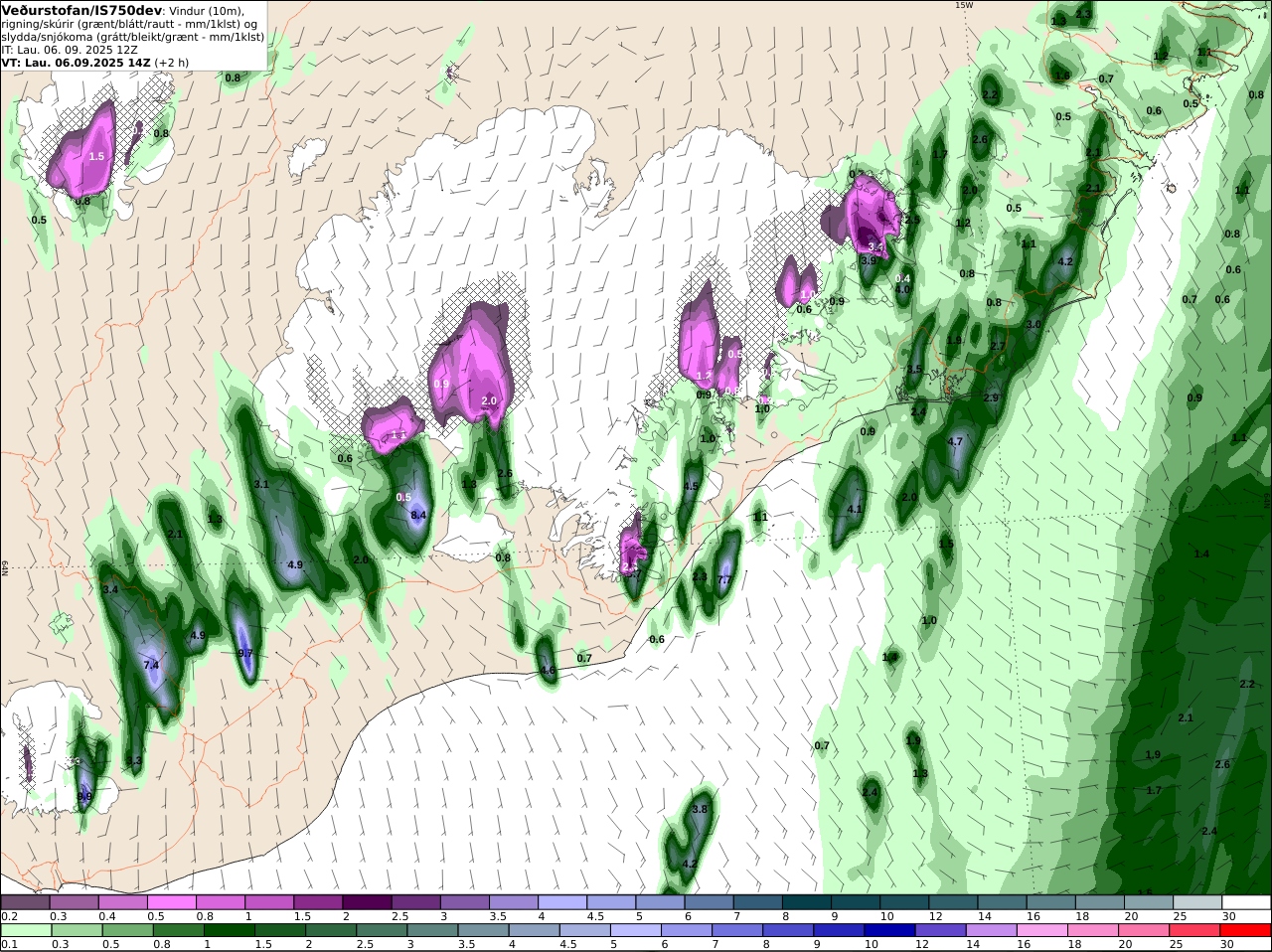Viewport: 1272px width, 952px height.
Task: Click the palest green 0.1 swatch in the rain legend
Action: coord(24,930)
